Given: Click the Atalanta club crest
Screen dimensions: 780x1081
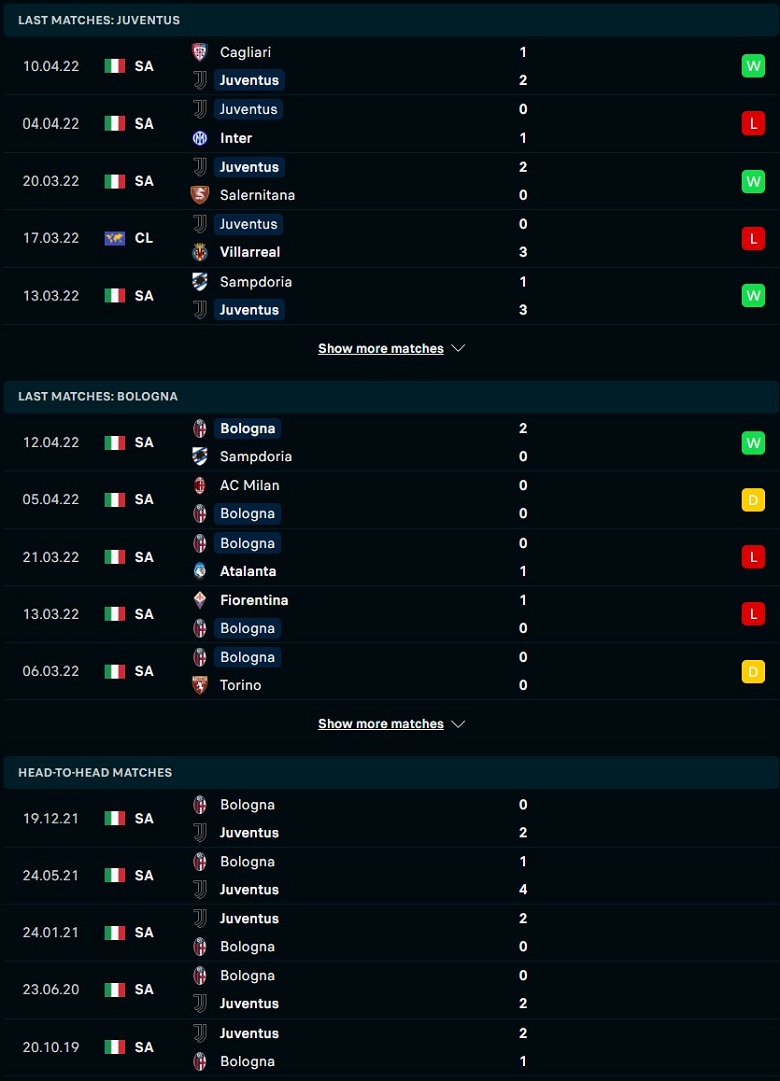Looking at the screenshot, I should [200, 571].
